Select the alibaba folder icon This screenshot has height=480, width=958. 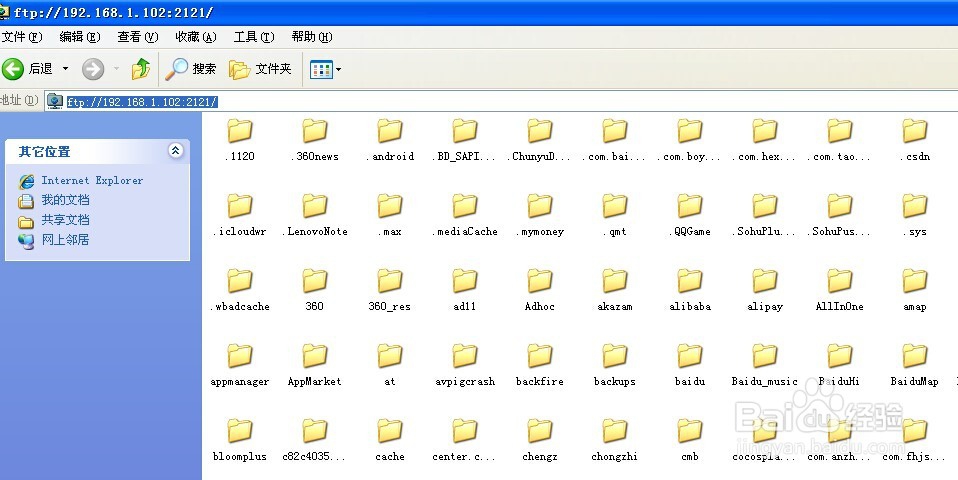(690, 281)
